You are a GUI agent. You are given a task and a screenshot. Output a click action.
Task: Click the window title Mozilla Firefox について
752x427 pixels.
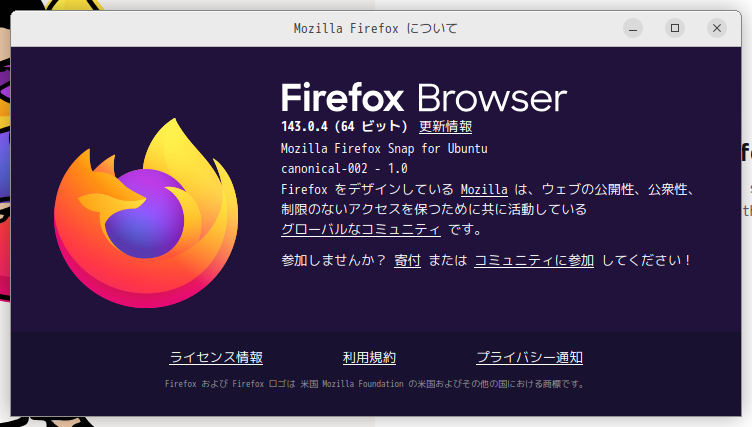(376, 29)
